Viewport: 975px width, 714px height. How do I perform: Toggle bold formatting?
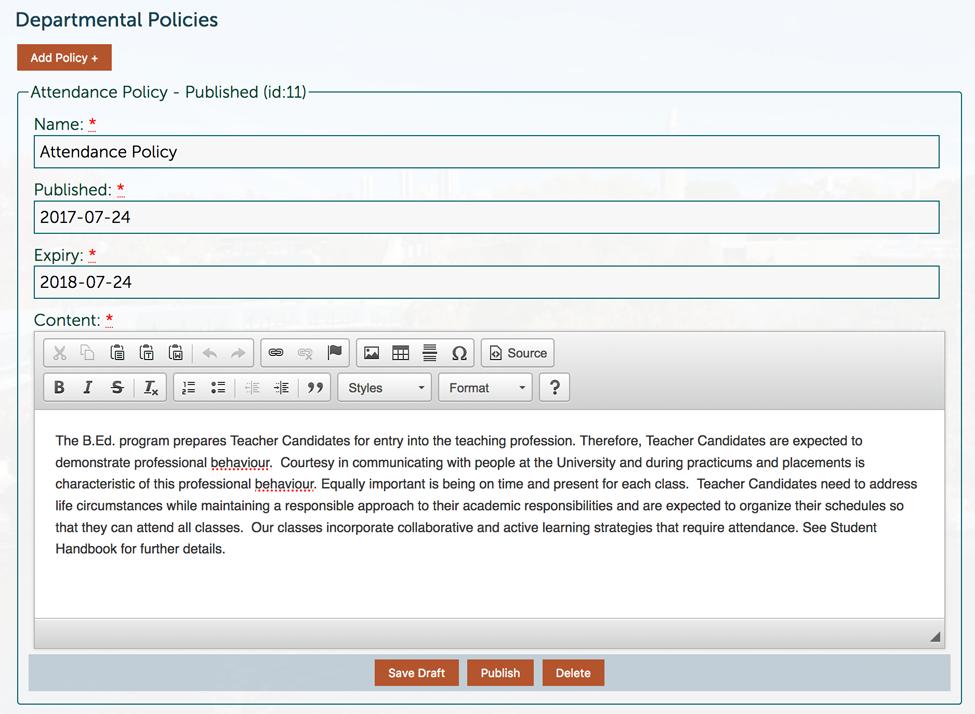pos(58,387)
